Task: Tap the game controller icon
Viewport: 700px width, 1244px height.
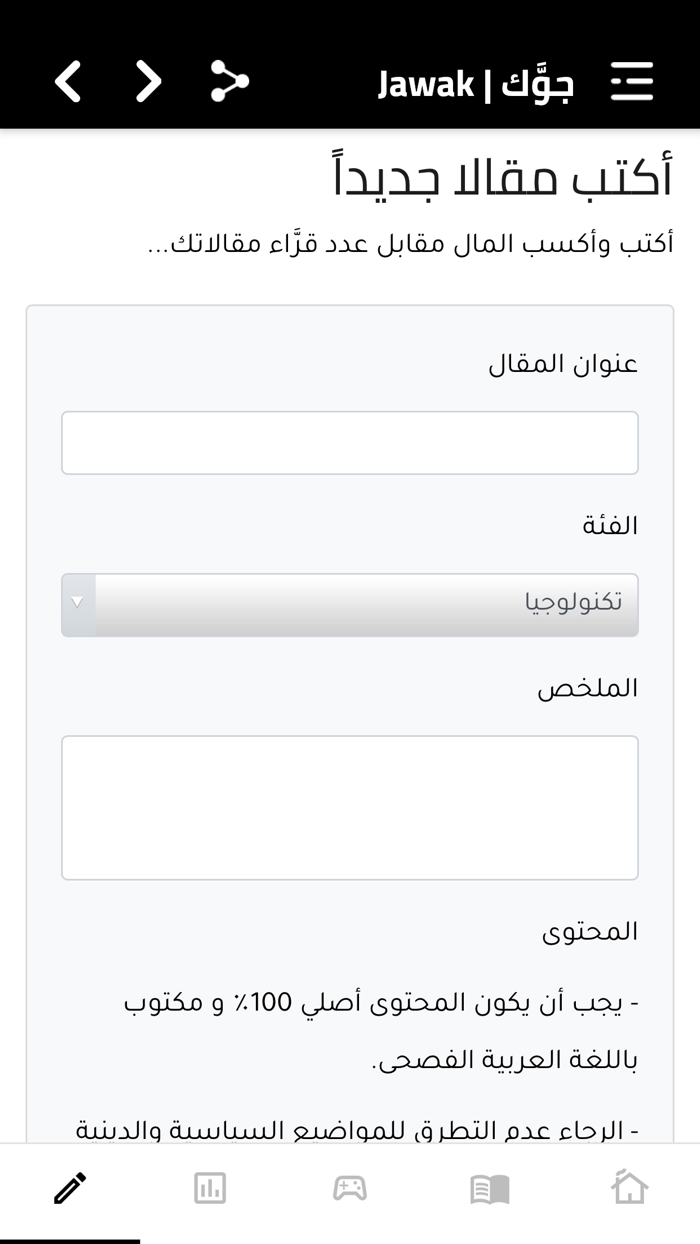Action: [x=349, y=1188]
